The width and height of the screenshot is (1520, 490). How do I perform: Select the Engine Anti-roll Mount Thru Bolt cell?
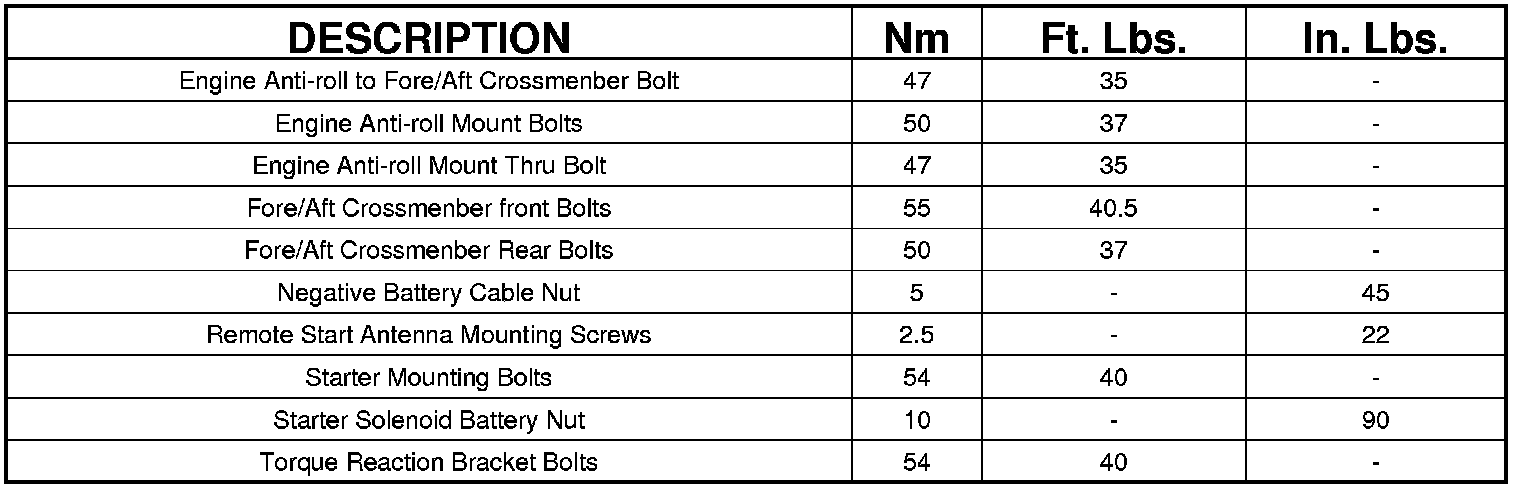point(429,165)
